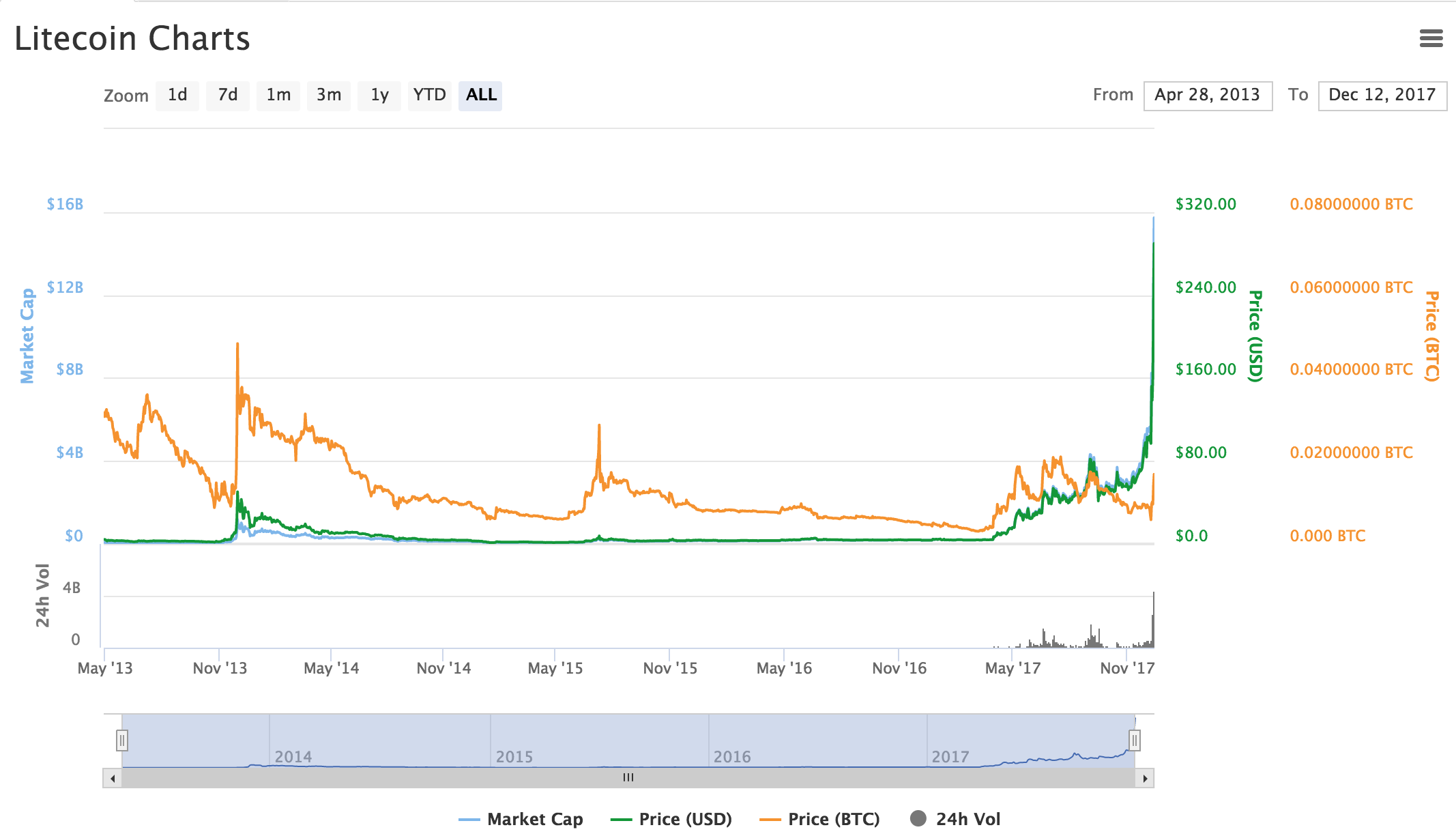Image resolution: width=1456 pixels, height=834 pixels.
Task: Toggle 24h Vol series in legend
Action: click(955, 819)
